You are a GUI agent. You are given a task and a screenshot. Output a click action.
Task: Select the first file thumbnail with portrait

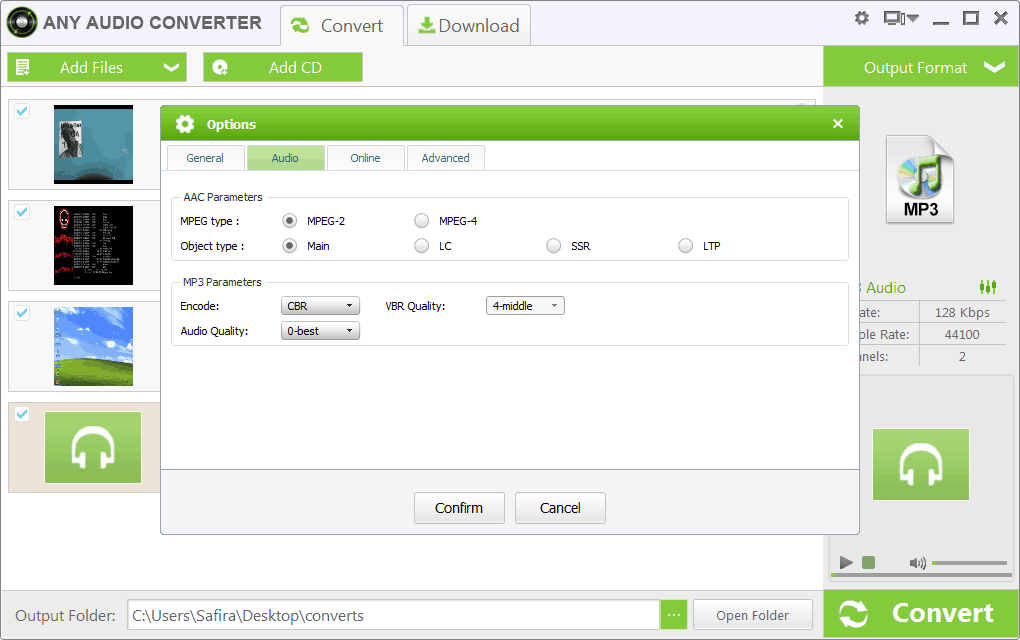coord(93,144)
